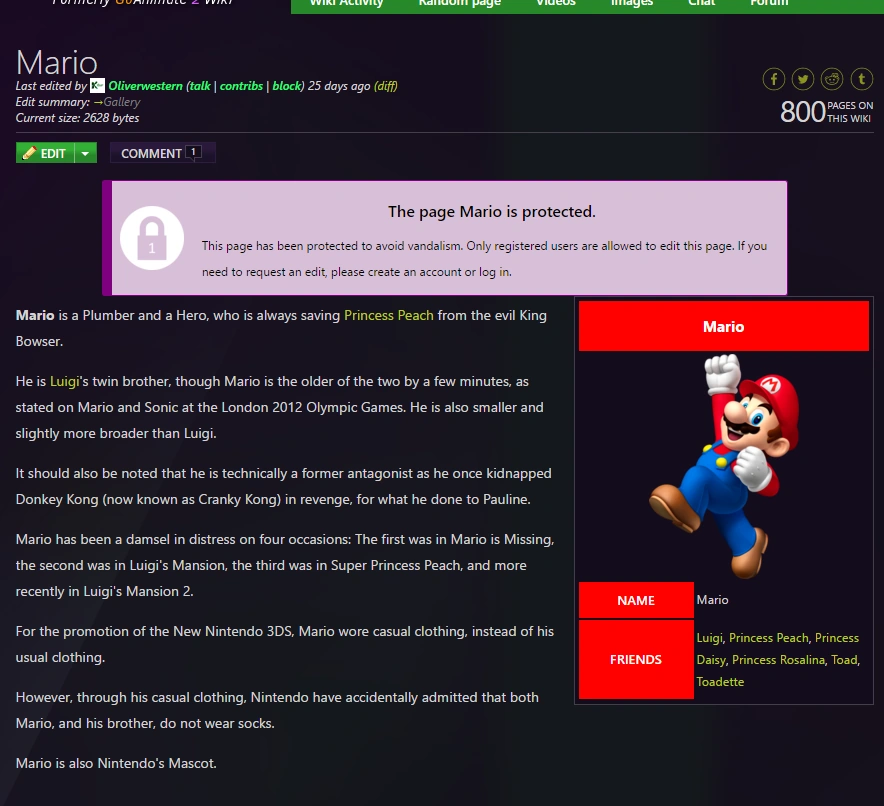Open Random page navigation item
Image resolution: width=884 pixels, height=806 pixels.
[x=459, y=3]
